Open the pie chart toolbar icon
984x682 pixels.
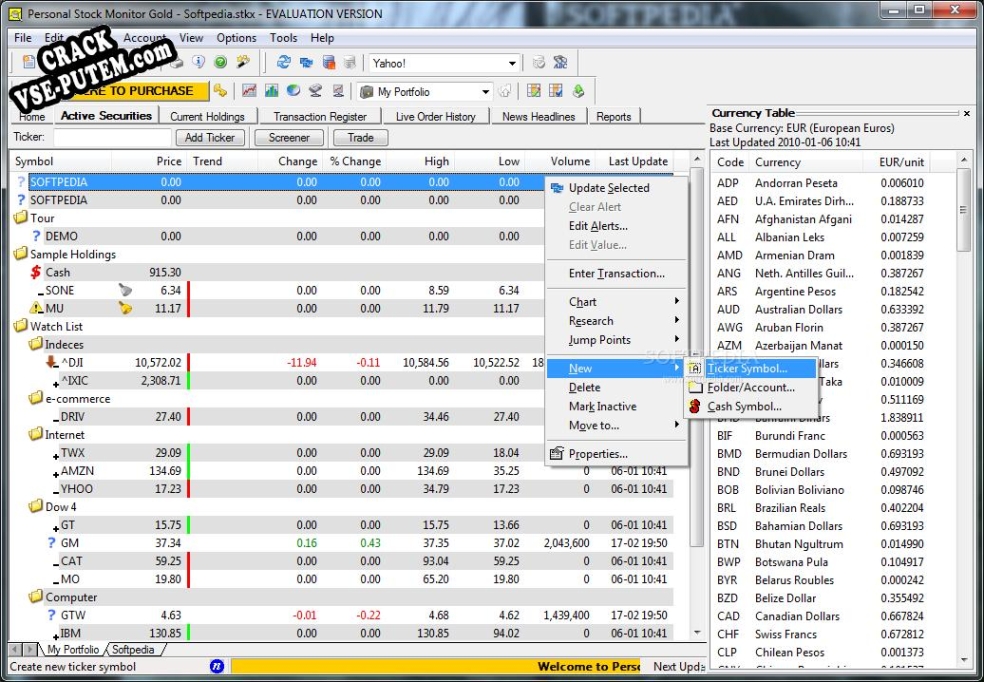pos(293,90)
